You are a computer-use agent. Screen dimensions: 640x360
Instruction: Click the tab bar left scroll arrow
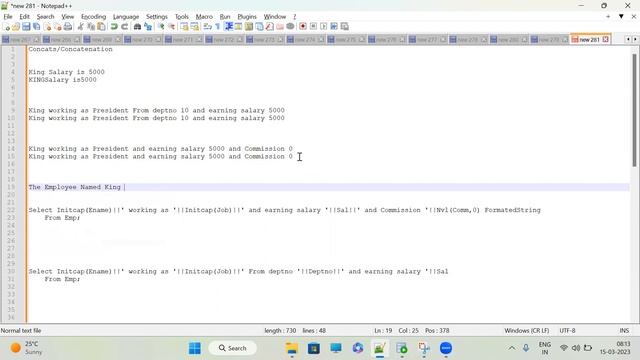(628, 40)
